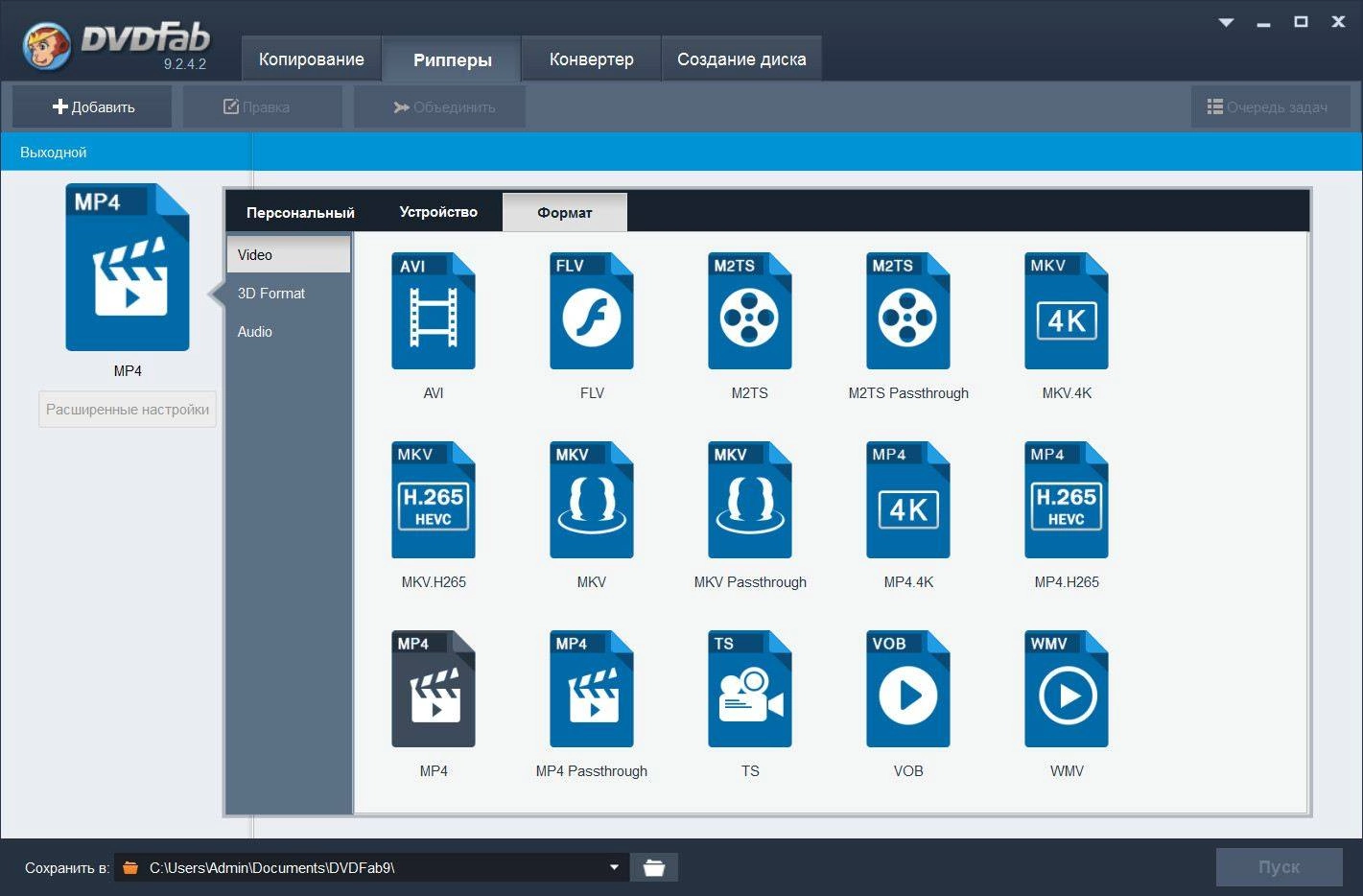Close the DVDFab window
Image resolution: width=1363 pixels, height=896 pixels.
(x=1338, y=22)
